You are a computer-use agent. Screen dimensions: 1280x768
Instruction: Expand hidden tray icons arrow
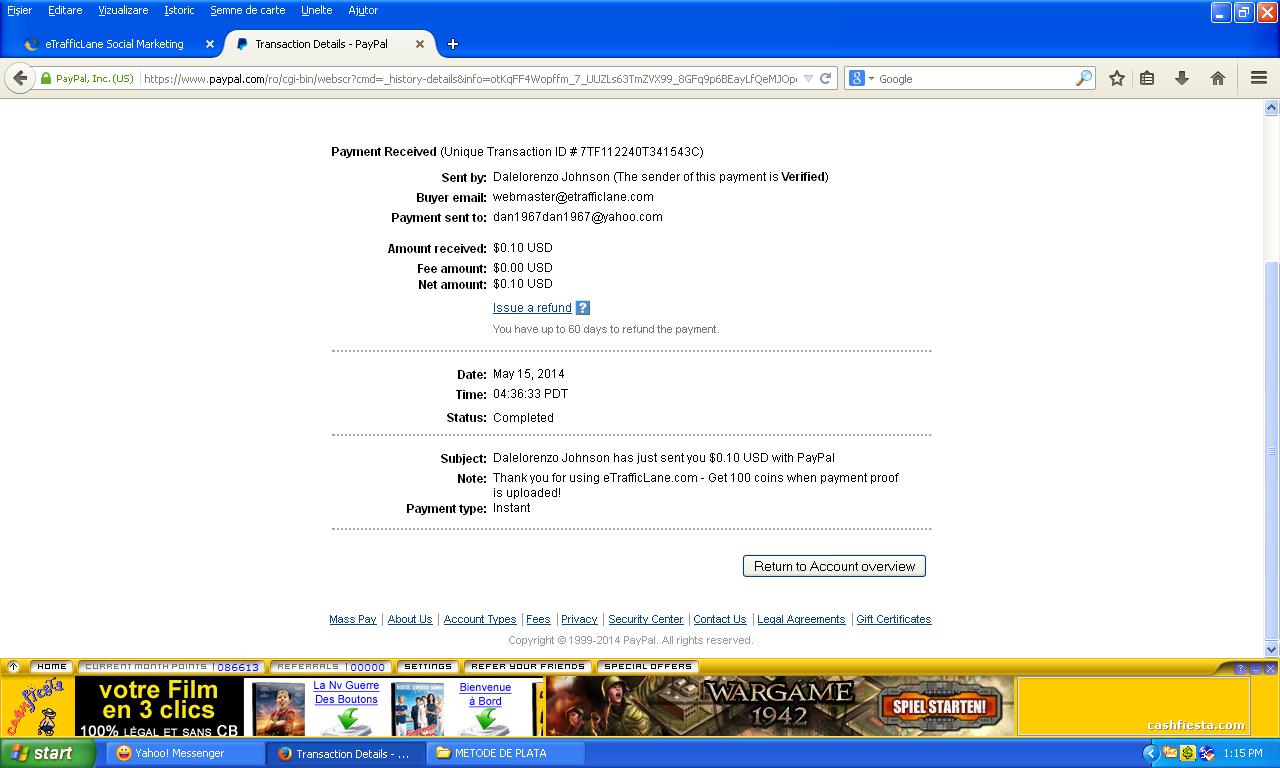point(1150,753)
